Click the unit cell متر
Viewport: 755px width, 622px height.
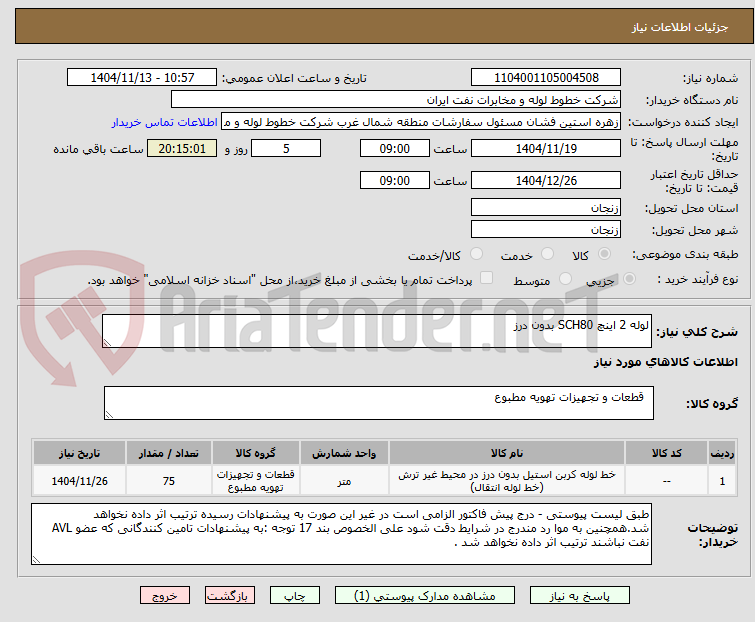[344, 480]
